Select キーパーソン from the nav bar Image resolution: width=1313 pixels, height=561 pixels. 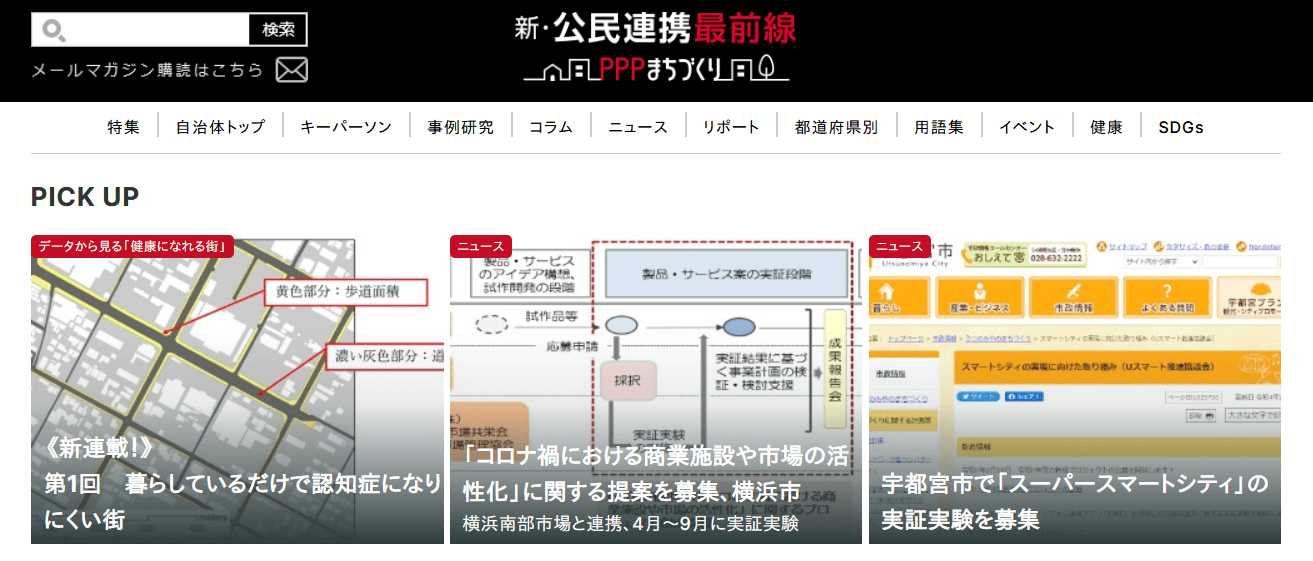(346, 127)
